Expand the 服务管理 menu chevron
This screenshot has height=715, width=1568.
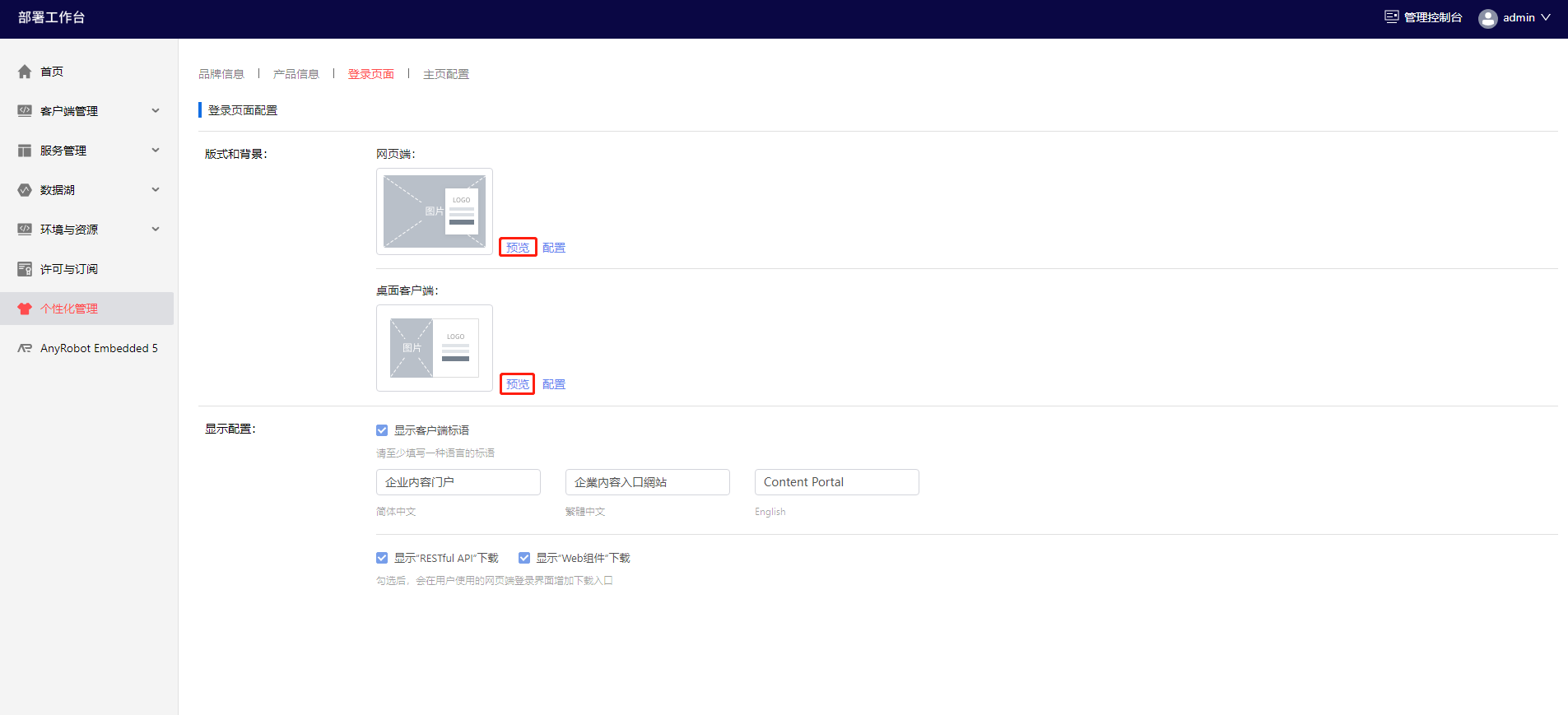click(x=156, y=151)
